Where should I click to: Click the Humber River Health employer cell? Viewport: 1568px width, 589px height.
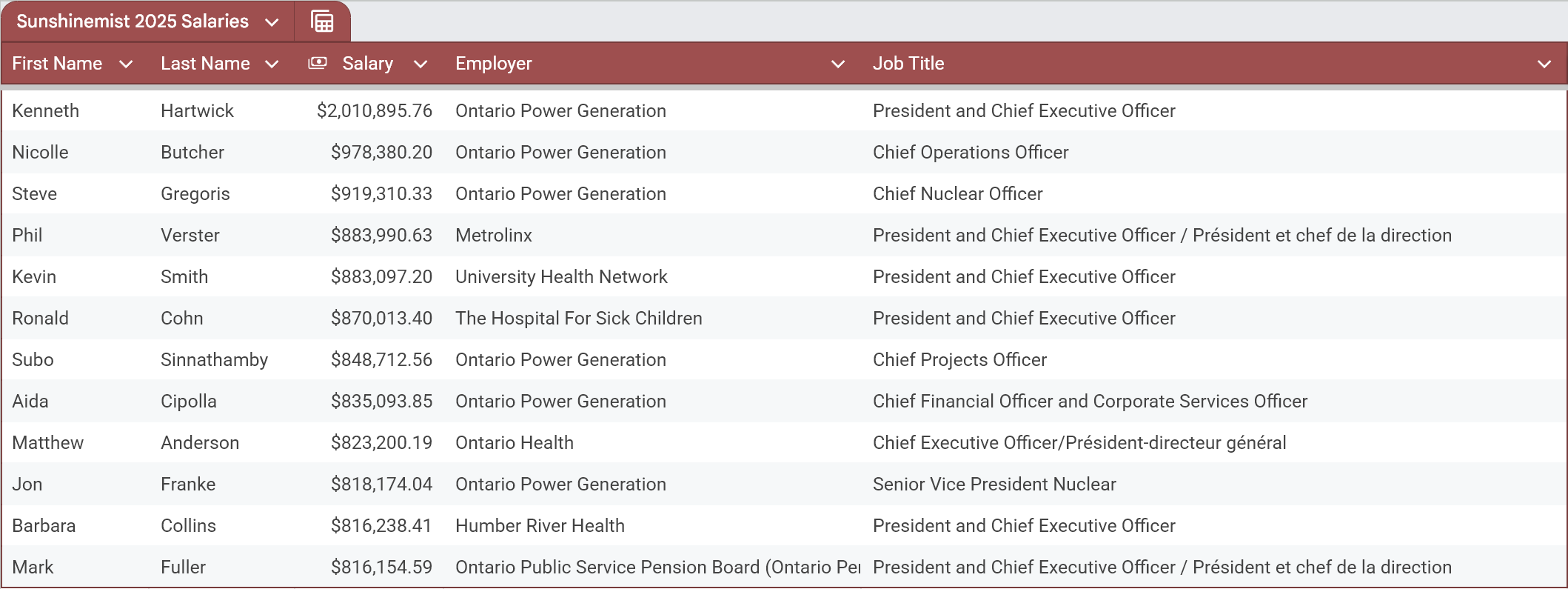tap(540, 526)
